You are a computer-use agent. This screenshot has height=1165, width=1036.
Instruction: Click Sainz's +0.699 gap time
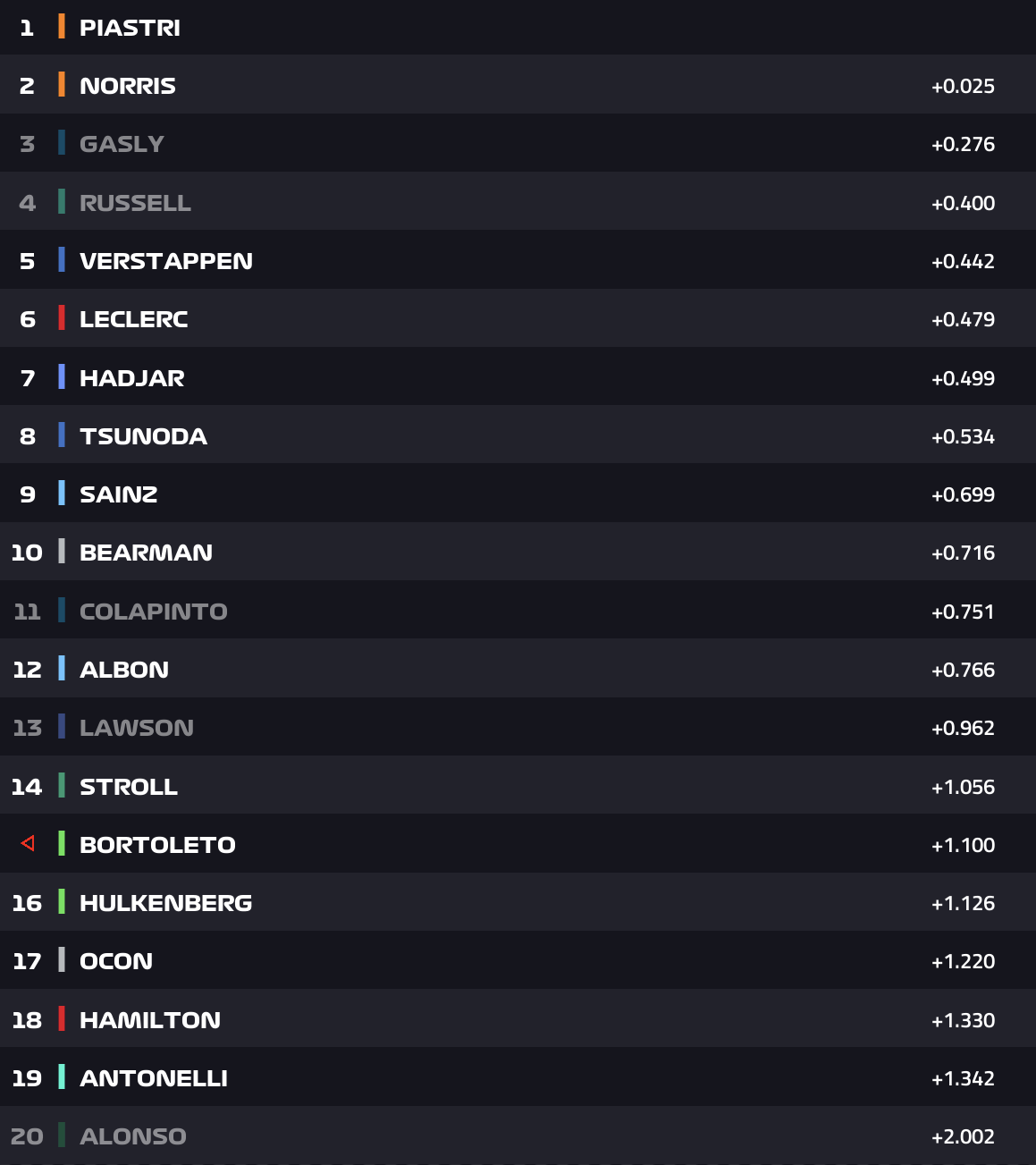pos(963,494)
